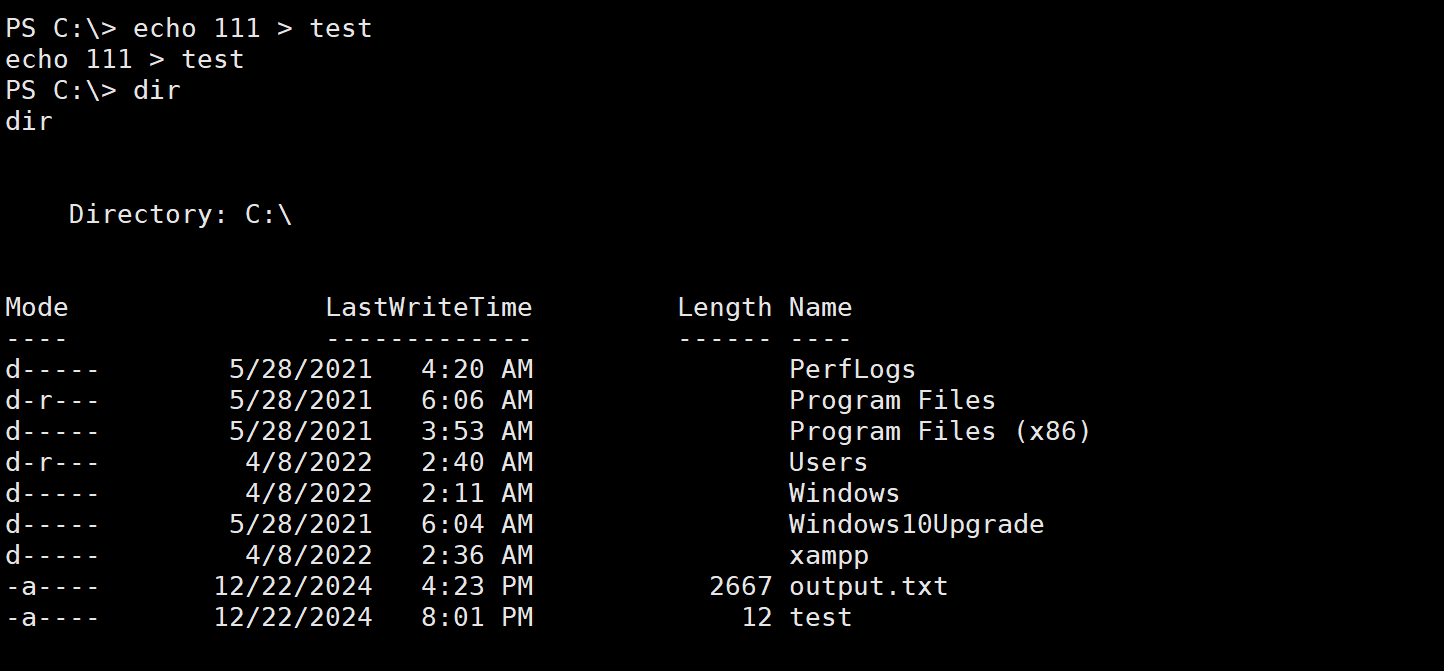
Task: Click the first prompt line 'echo 111 > test'
Action: pos(252,28)
